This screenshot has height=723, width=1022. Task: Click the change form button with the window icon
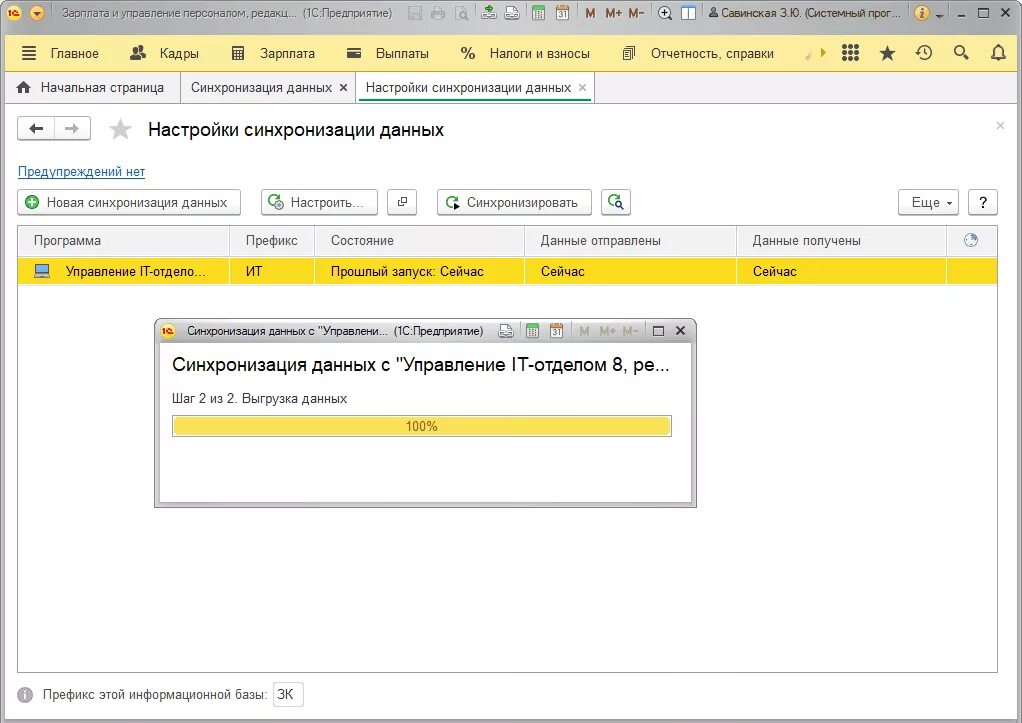point(402,202)
